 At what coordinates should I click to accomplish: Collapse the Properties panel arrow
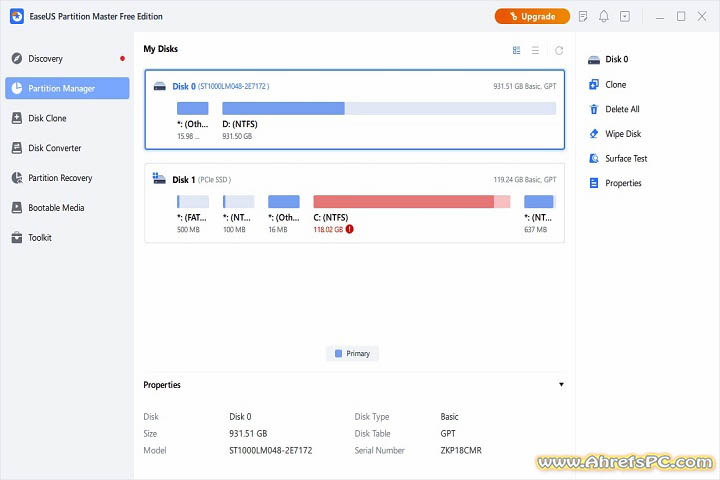coord(561,384)
